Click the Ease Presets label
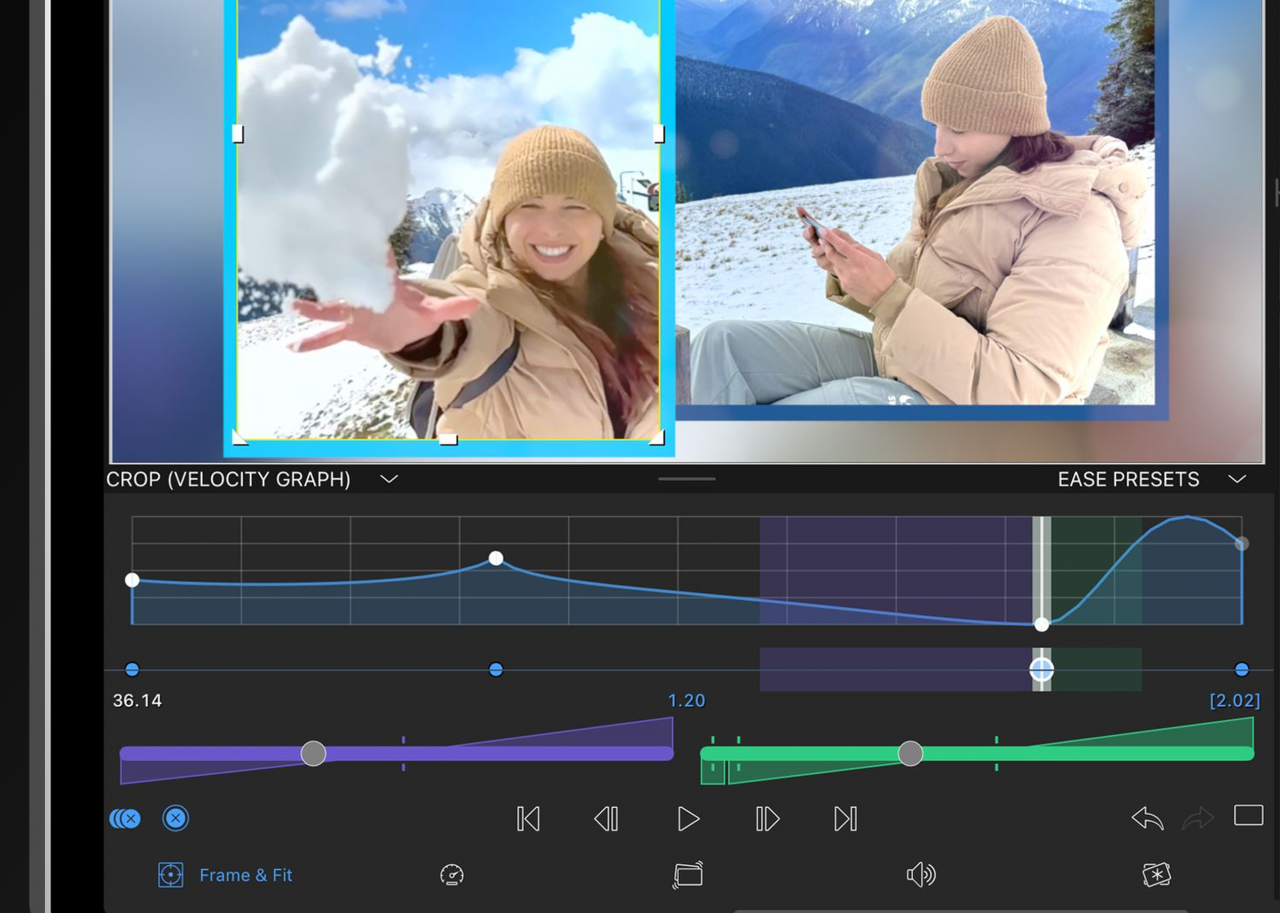Screen dimensions: 1280x913 tap(1128, 479)
